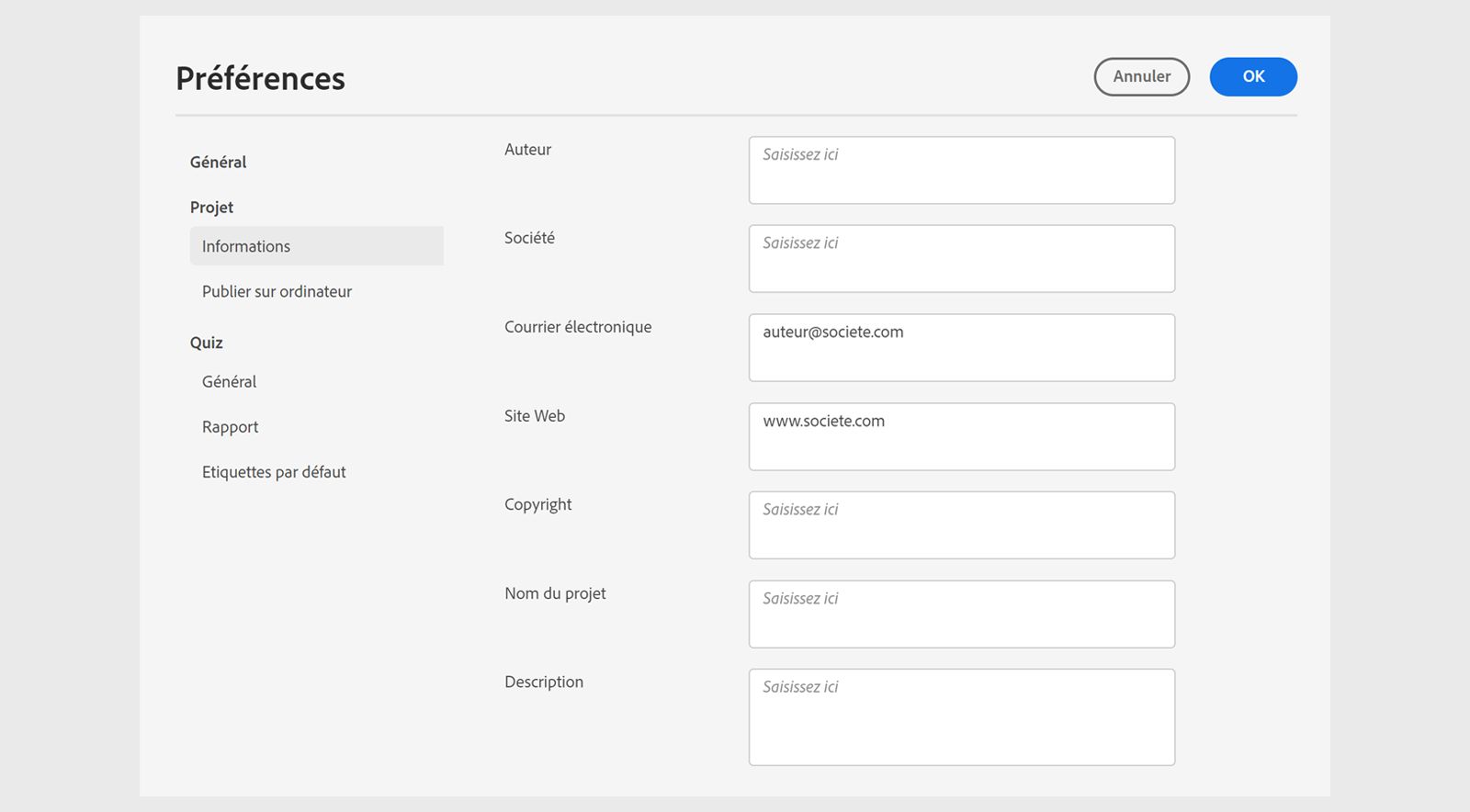Viewport: 1470px width, 812px height.
Task: Open the Informations preferences page
Action: (x=246, y=246)
